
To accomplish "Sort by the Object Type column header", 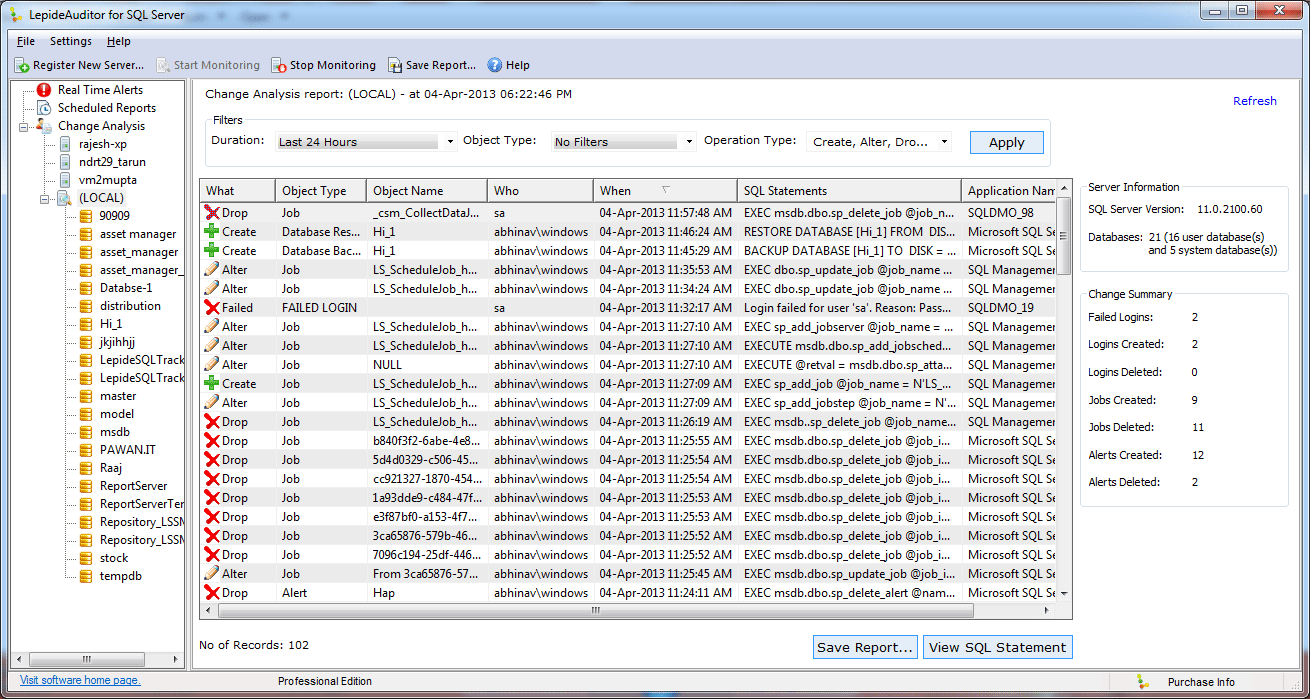I will click(x=321, y=190).
